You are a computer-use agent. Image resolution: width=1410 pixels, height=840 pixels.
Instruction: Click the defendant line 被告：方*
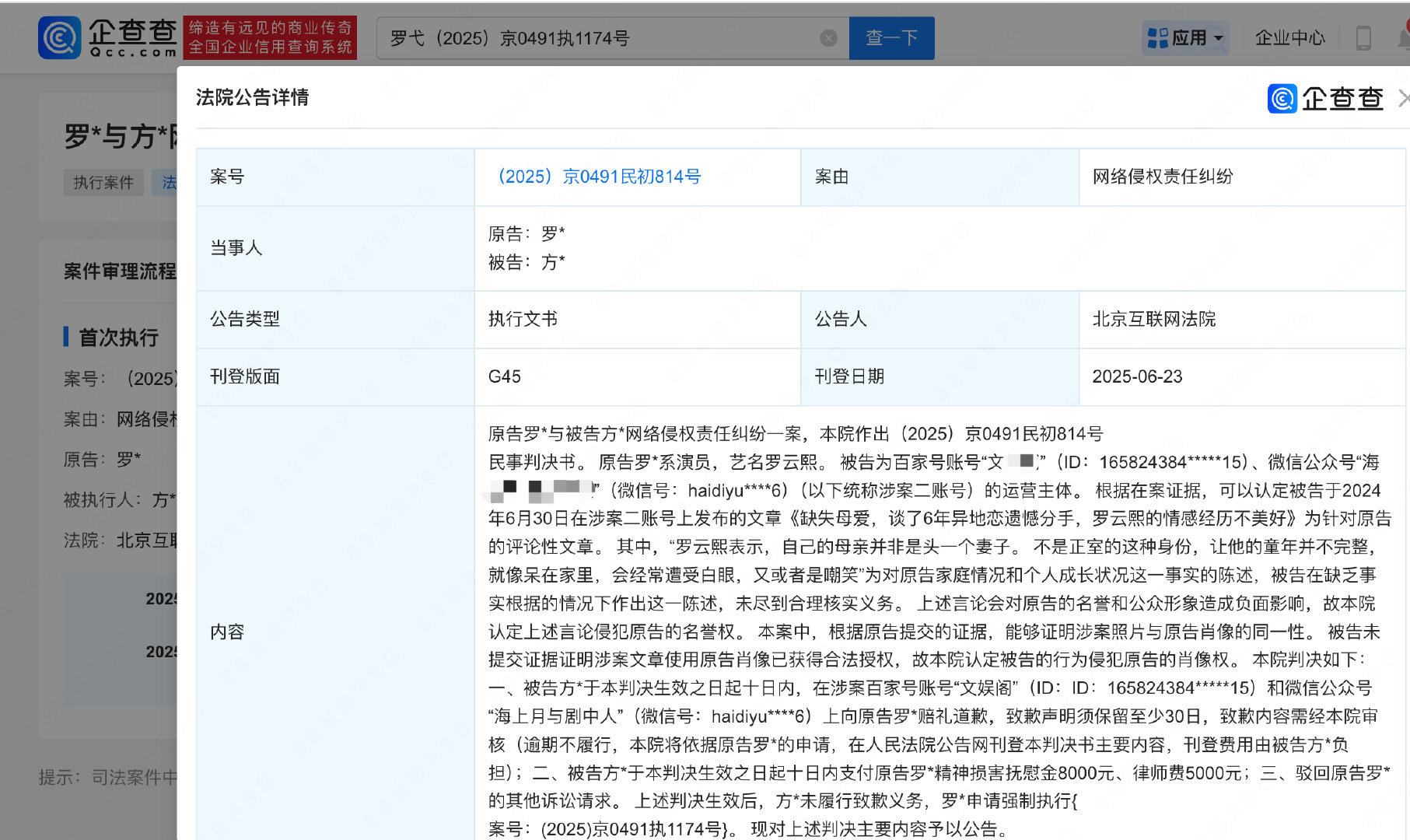coord(527,263)
